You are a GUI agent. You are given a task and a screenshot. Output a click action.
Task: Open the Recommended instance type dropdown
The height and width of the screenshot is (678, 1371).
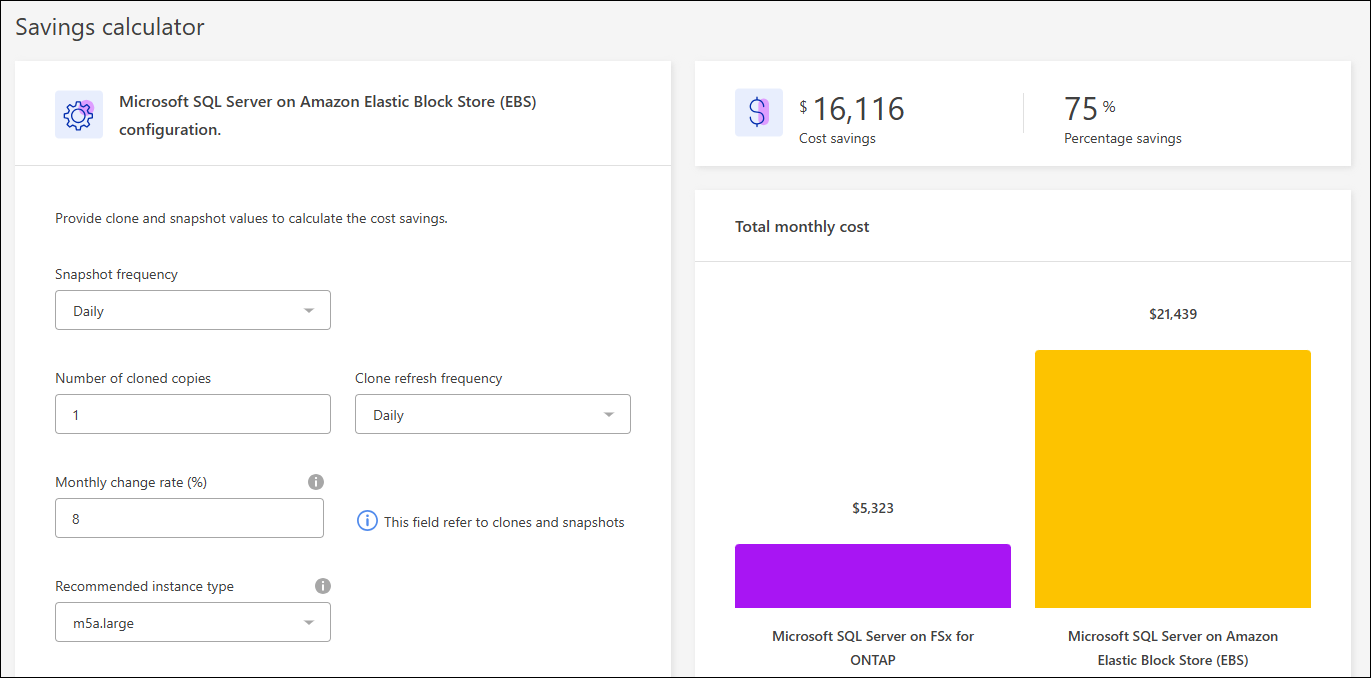coord(193,623)
